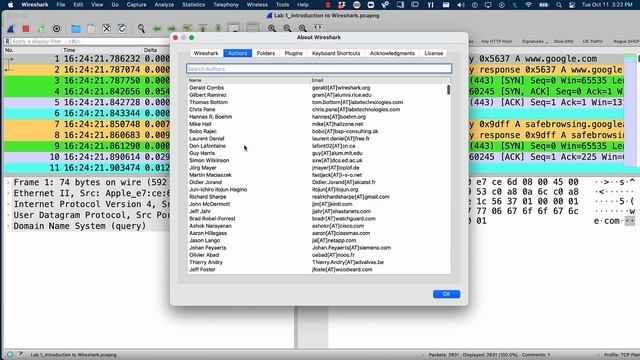Sort authors by the Name column header
This screenshot has width=640, height=360.
click(x=248, y=80)
